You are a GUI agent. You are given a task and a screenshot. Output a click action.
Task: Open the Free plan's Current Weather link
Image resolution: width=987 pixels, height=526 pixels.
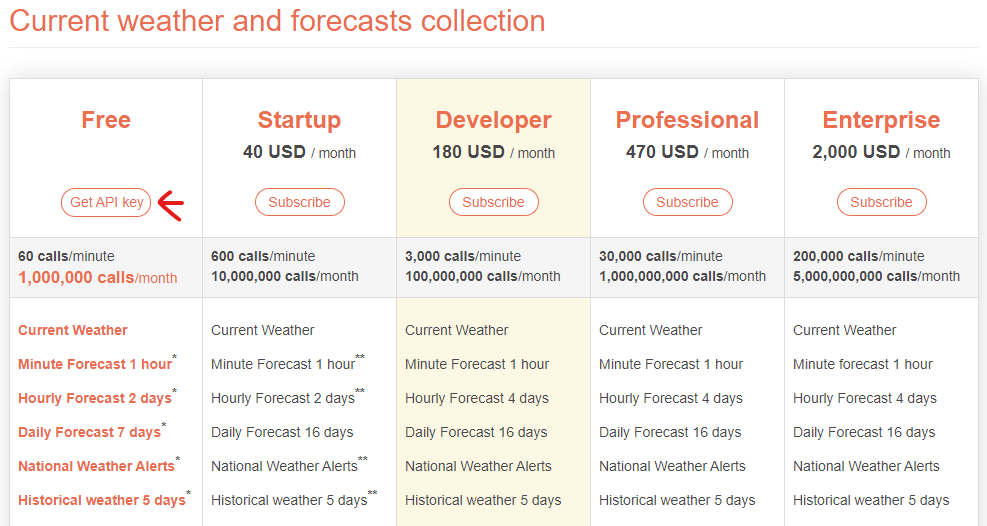73,330
